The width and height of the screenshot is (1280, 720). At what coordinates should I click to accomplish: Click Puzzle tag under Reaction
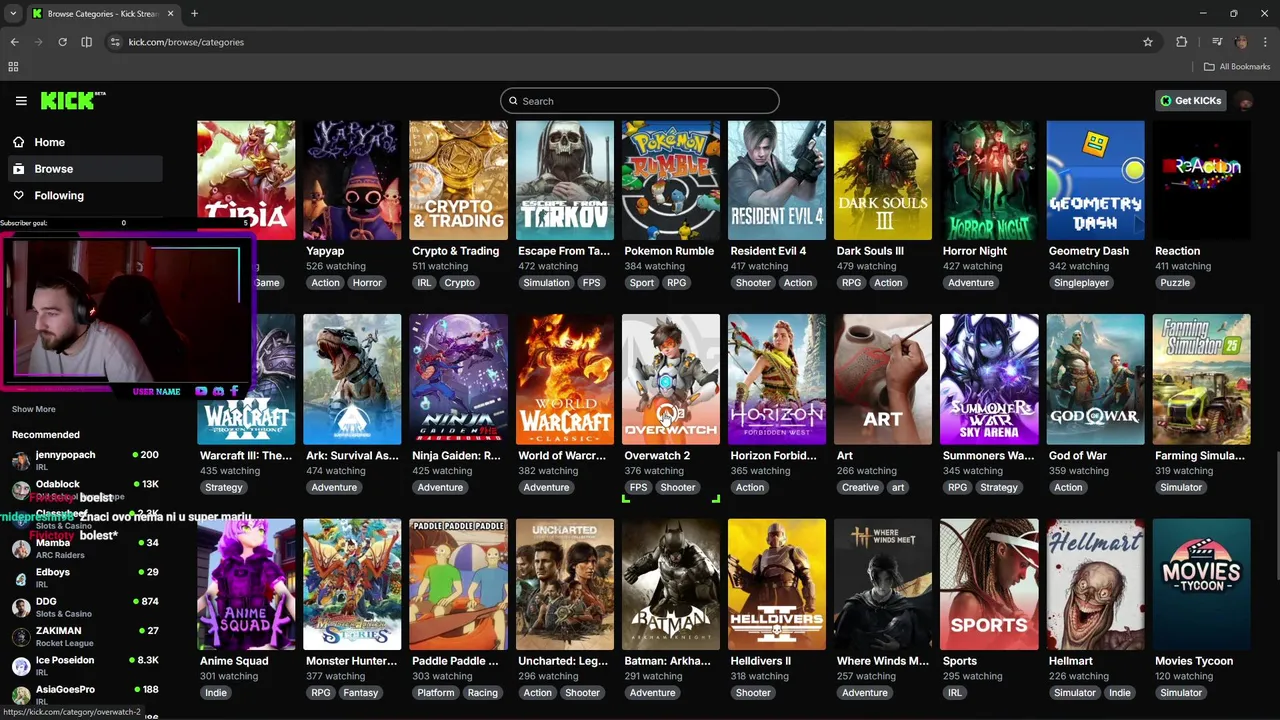(1175, 283)
